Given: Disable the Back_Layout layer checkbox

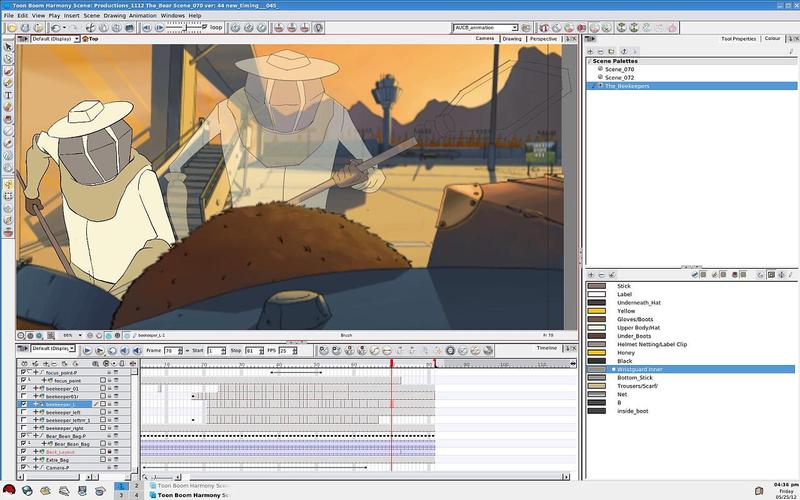Looking at the screenshot, I should pyautogui.click(x=23, y=452).
